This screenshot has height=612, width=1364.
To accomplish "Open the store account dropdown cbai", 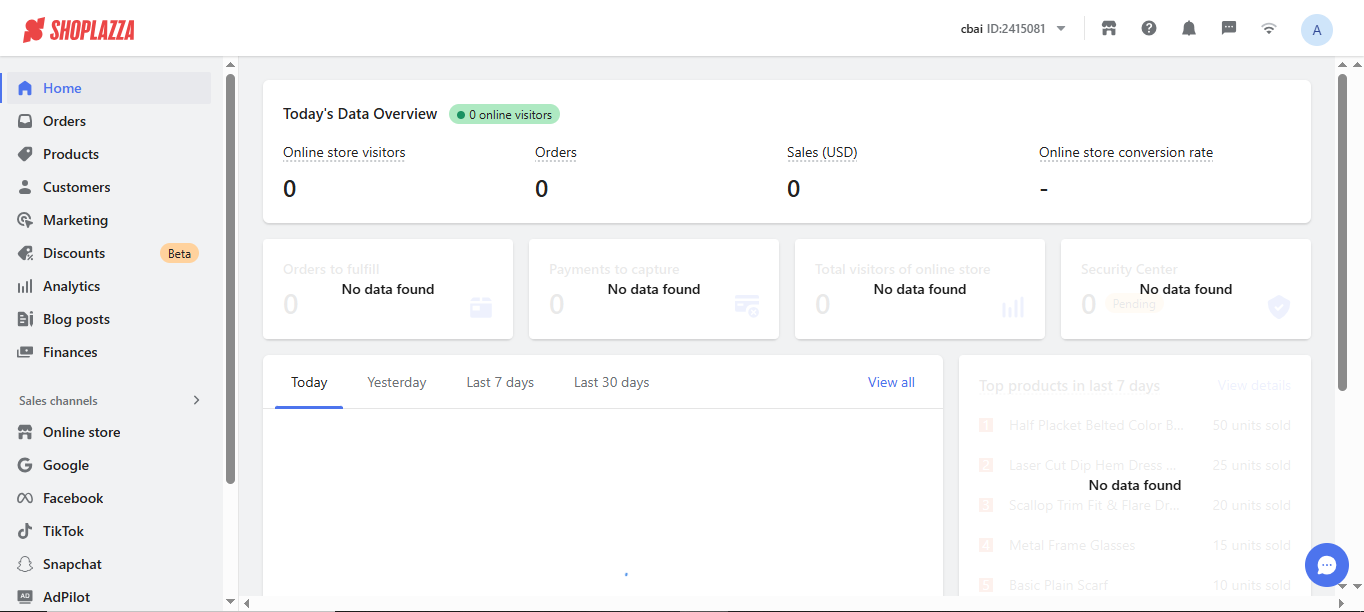I will click(x=1013, y=29).
